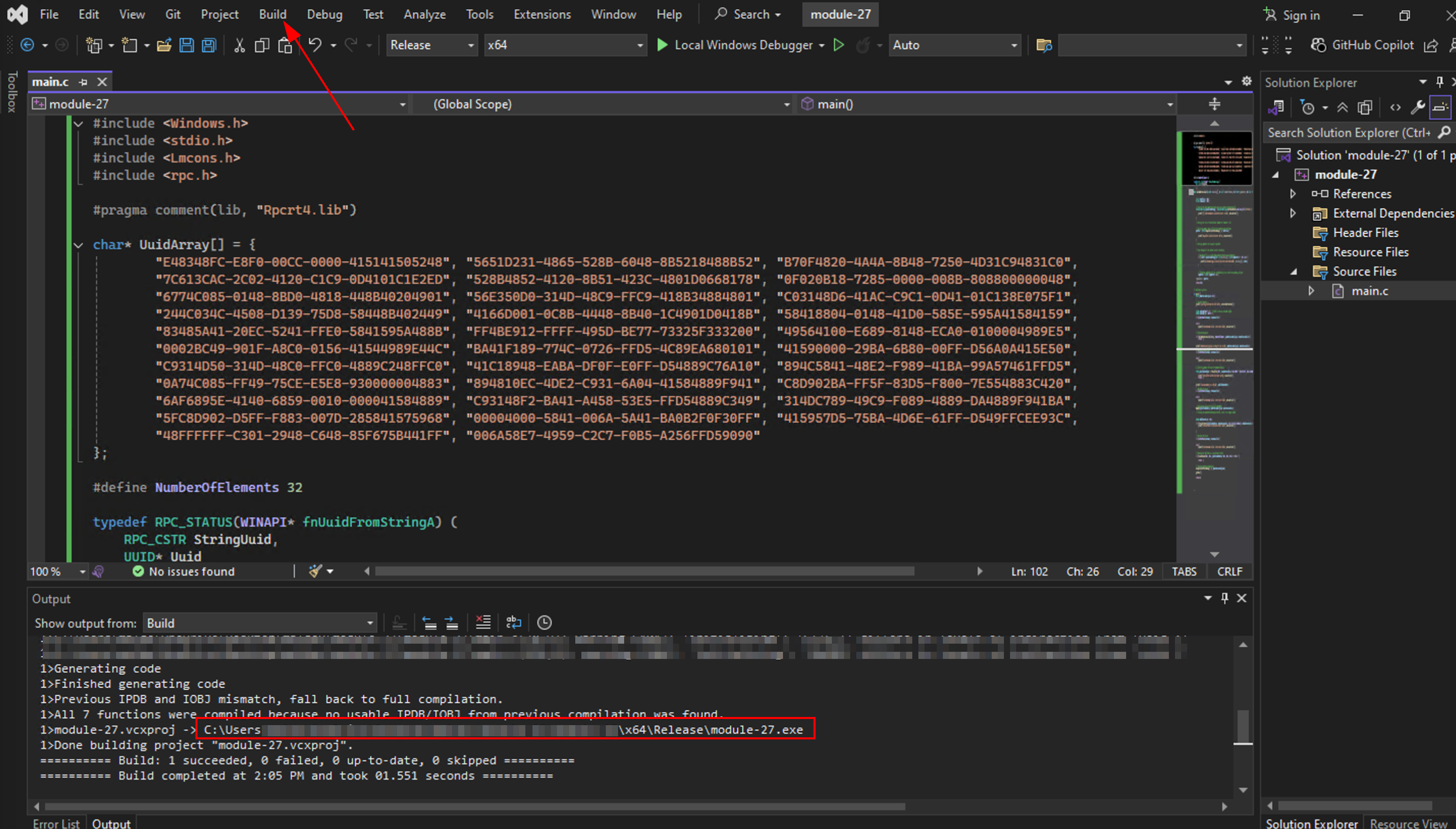Open the Build menu
The width and height of the screenshot is (1456, 829).
[272, 14]
